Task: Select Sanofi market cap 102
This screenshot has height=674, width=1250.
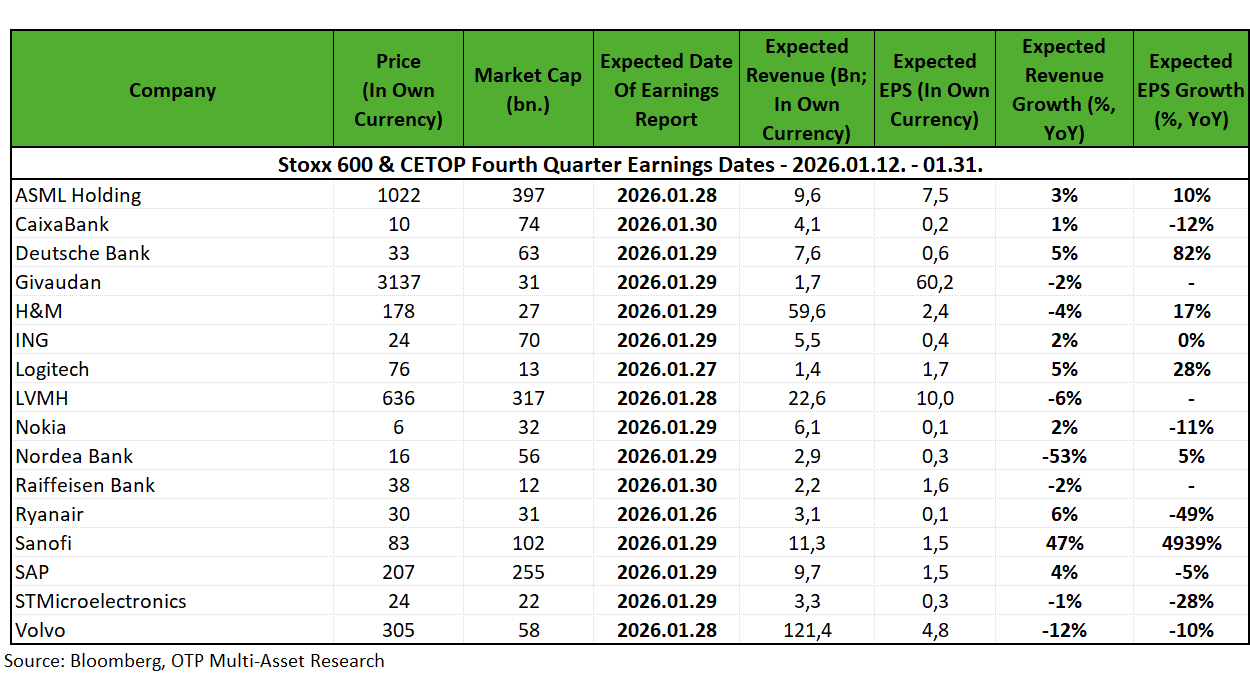Action: click(x=528, y=543)
